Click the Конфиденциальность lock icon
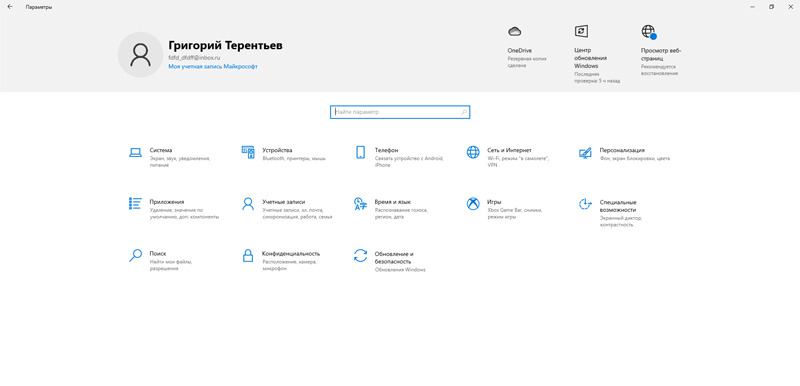Viewport: 800px width, 386px height. point(248,255)
